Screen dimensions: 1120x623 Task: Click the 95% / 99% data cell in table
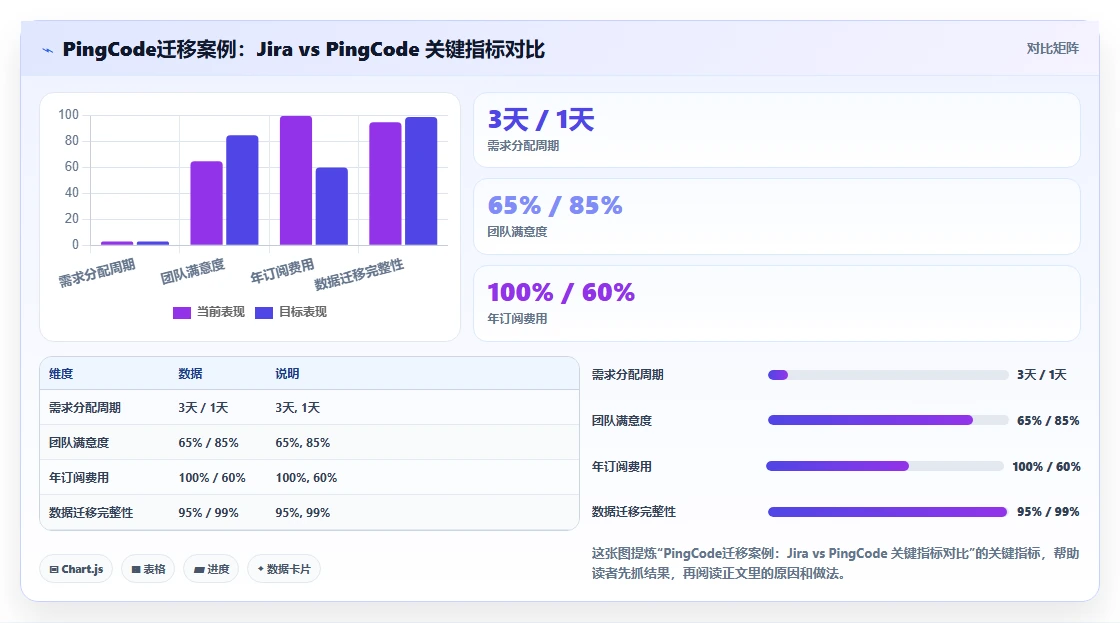tap(209, 513)
